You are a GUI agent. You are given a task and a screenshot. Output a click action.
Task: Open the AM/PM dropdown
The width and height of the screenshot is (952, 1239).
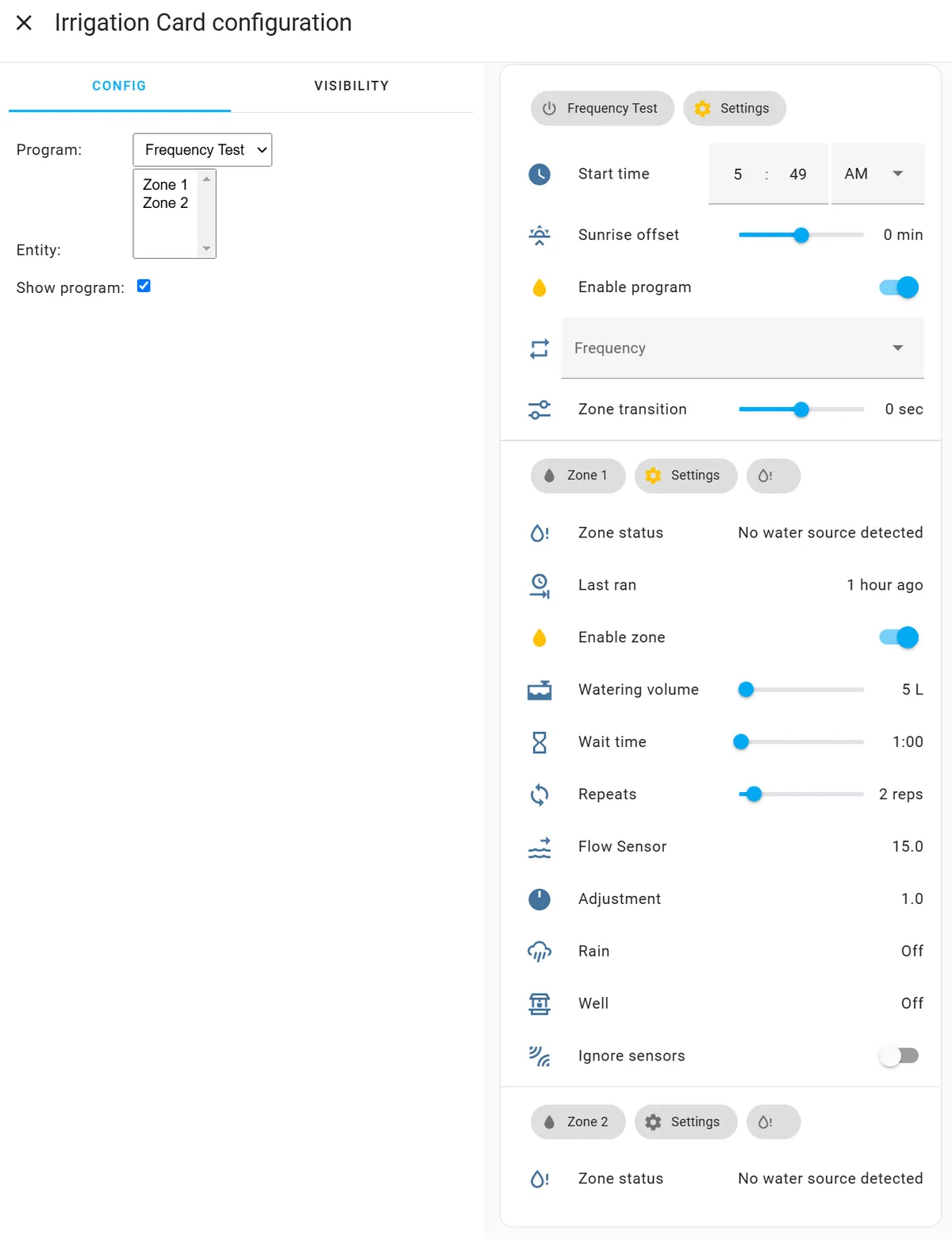point(877,175)
